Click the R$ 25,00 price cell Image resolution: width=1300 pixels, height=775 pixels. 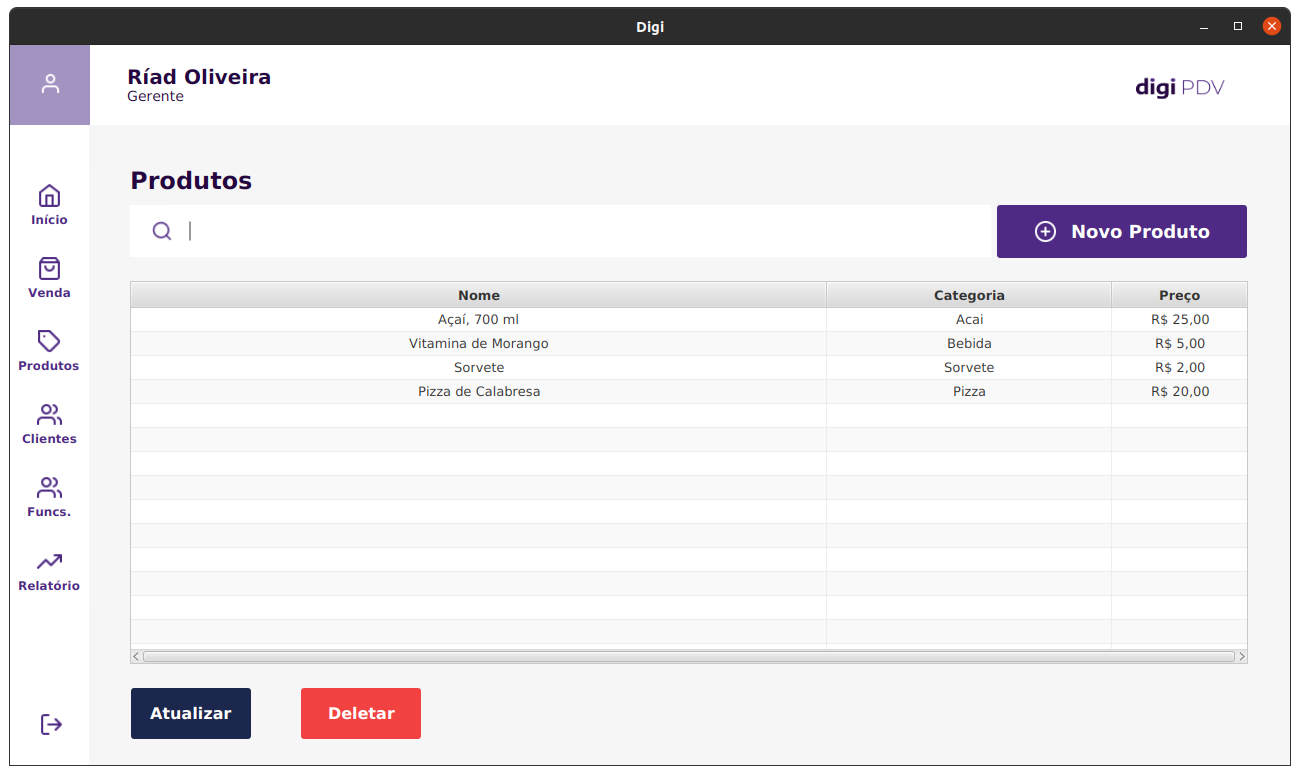point(1180,320)
